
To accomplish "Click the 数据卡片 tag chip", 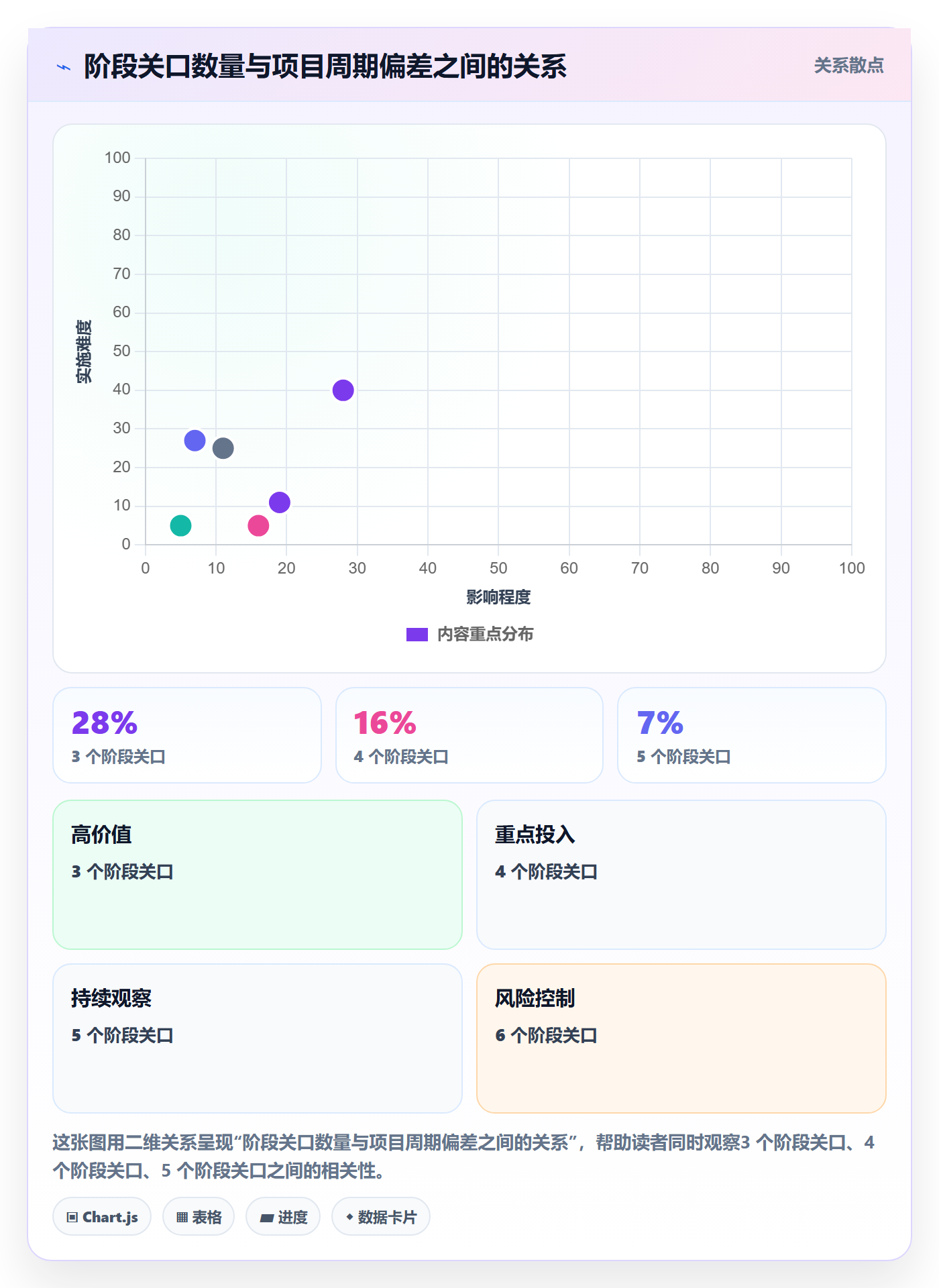I will 381,1216.
